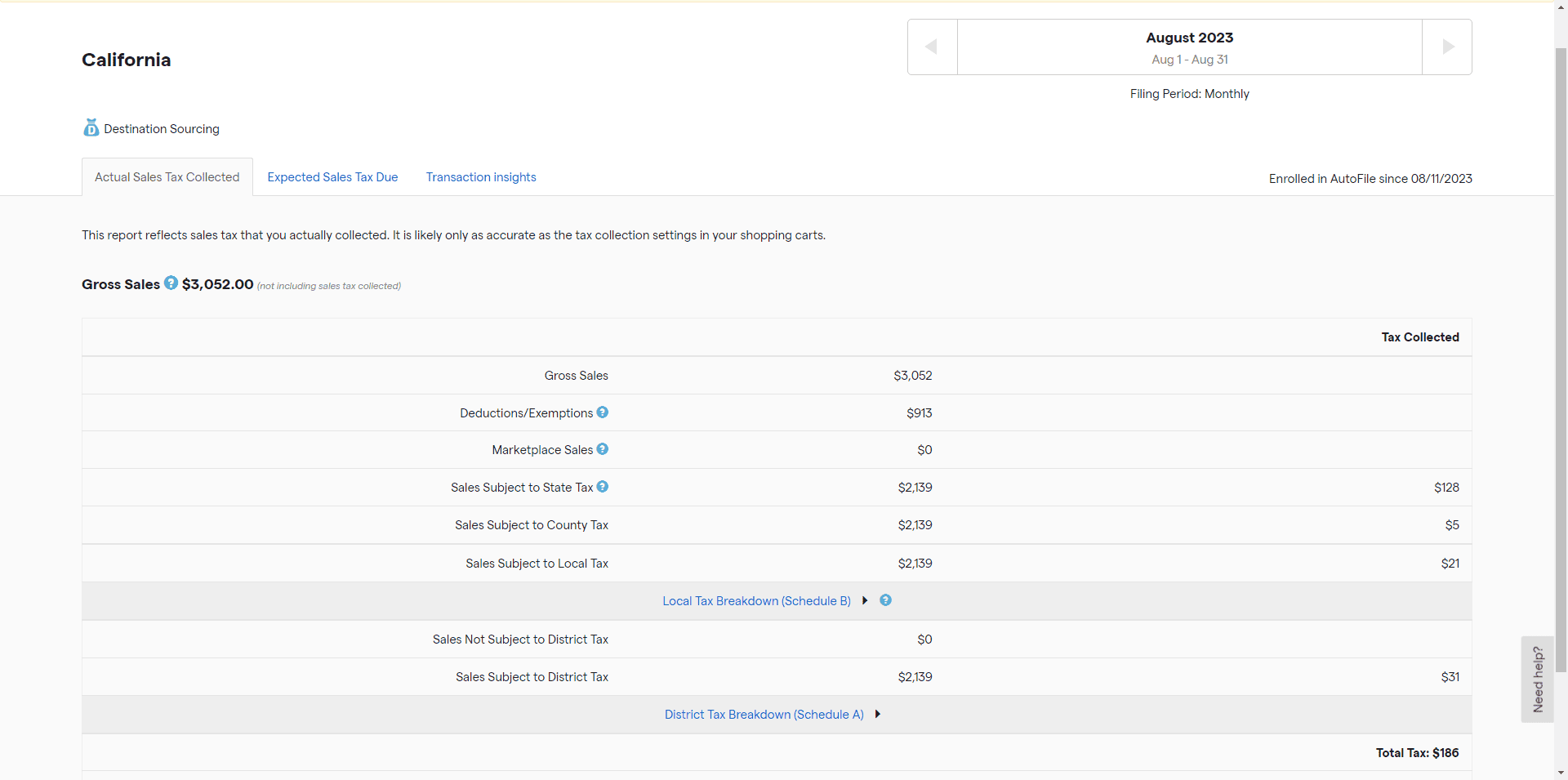This screenshot has width=1568, height=780.
Task: Click scrollbar down arrow
Action: pos(1561,773)
